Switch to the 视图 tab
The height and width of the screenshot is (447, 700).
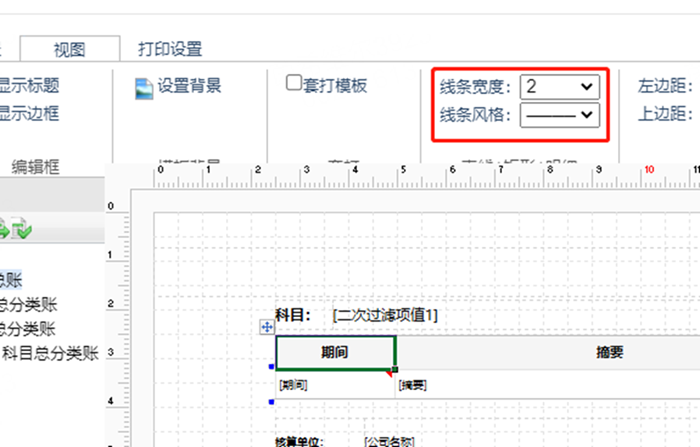70,49
